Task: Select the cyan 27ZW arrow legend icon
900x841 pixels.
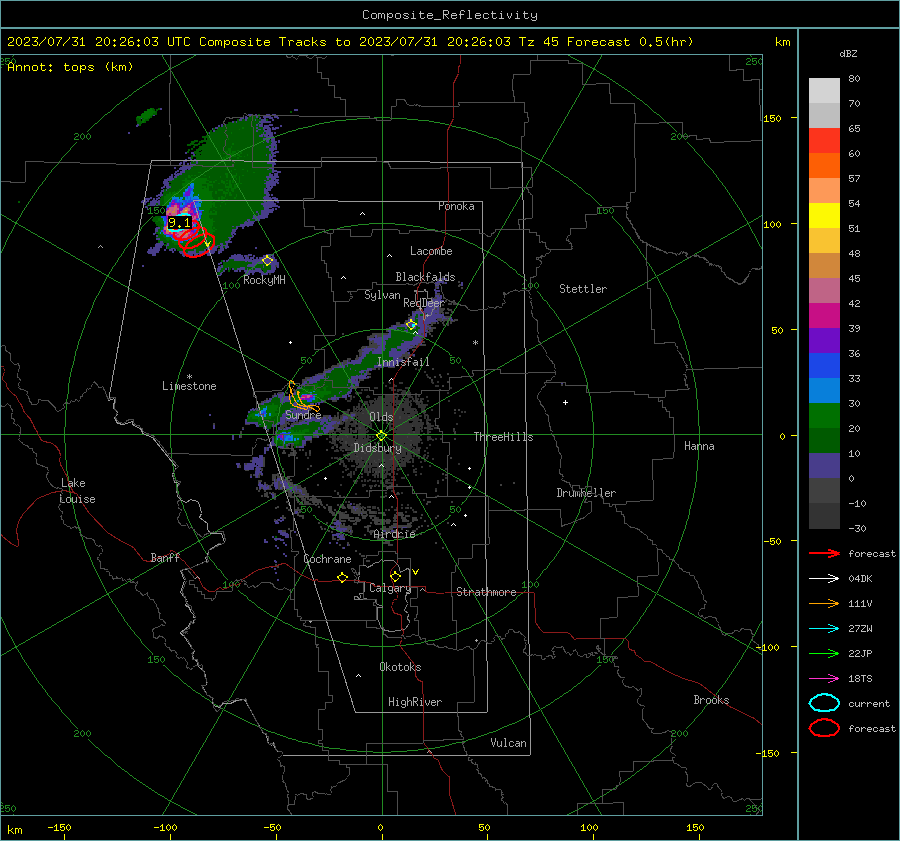Action: pos(824,629)
